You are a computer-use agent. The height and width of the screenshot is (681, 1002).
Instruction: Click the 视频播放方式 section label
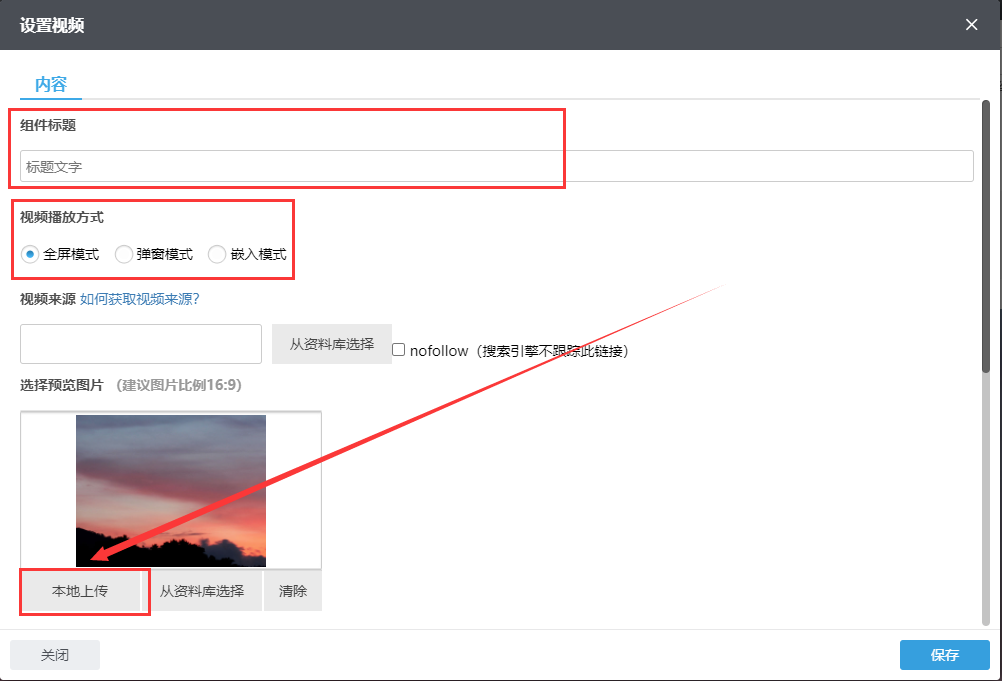tap(62, 217)
